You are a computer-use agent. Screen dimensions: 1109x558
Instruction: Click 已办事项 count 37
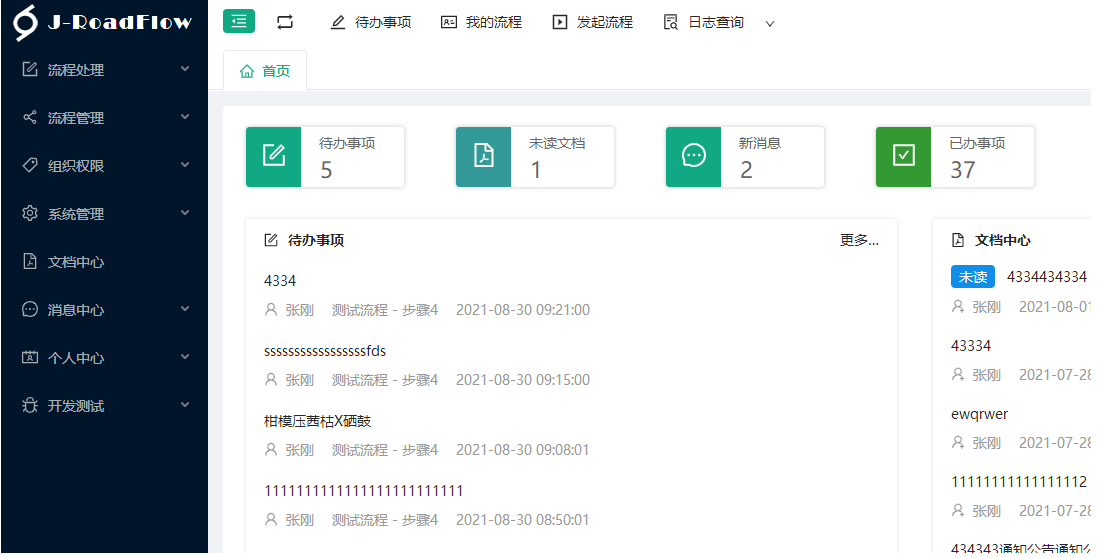click(963, 170)
